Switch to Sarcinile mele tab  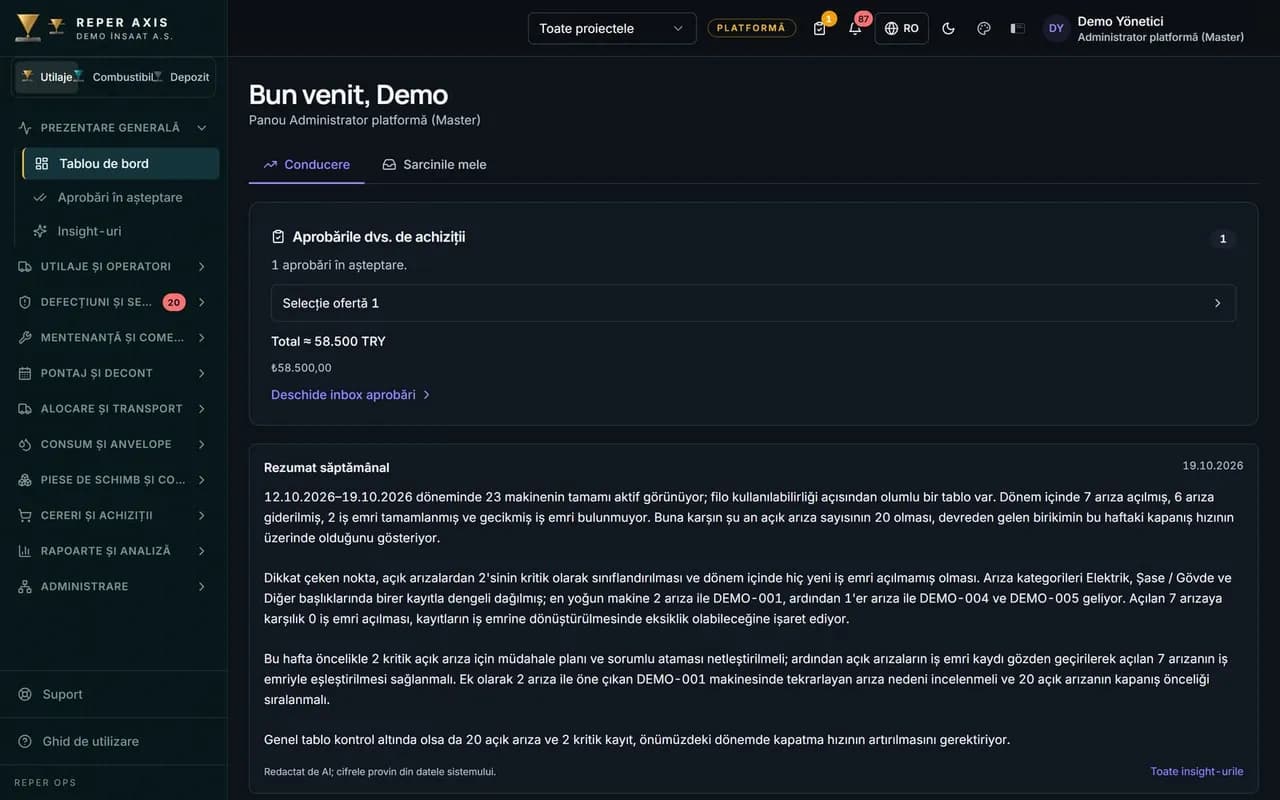pos(434,164)
